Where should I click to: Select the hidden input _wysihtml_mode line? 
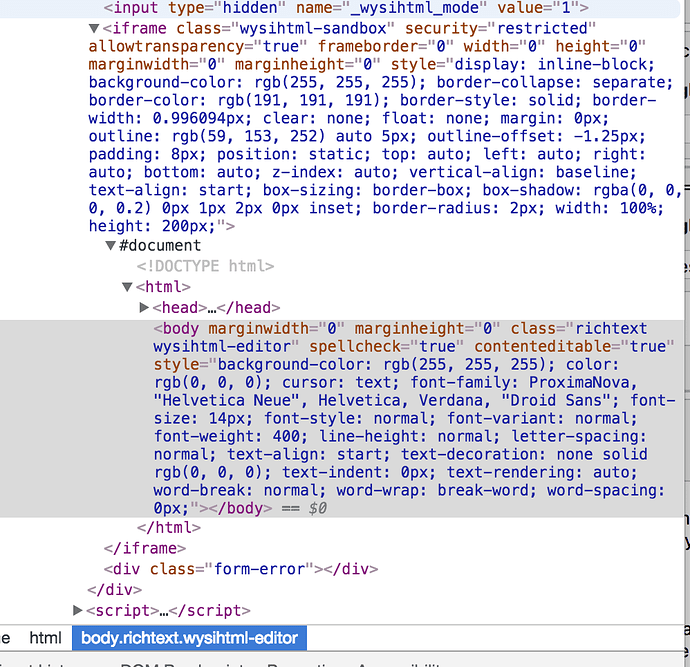[x=346, y=8]
